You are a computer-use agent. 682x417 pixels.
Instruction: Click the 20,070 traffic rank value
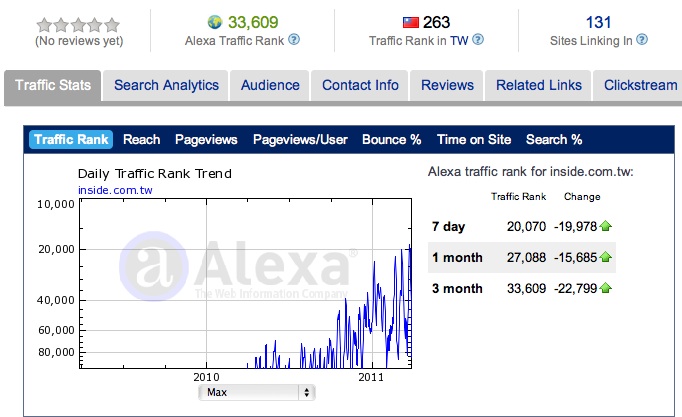pos(526,227)
